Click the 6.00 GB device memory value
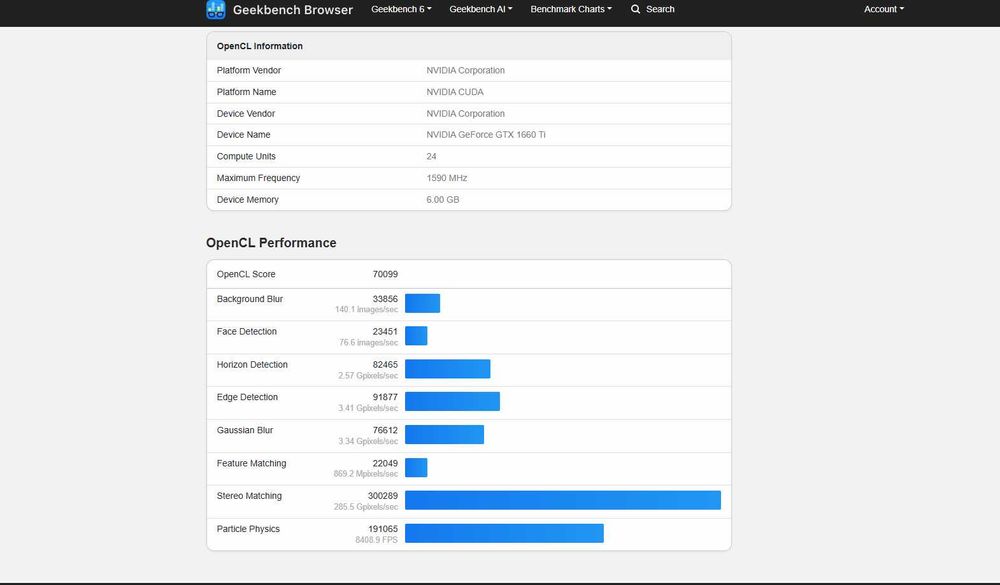1000x585 pixels. [x=443, y=200]
